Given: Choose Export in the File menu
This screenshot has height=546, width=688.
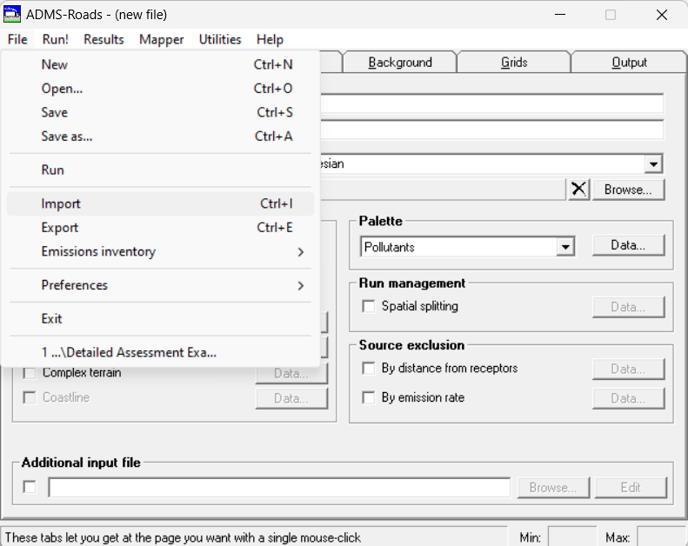Looking at the screenshot, I should pos(60,228).
